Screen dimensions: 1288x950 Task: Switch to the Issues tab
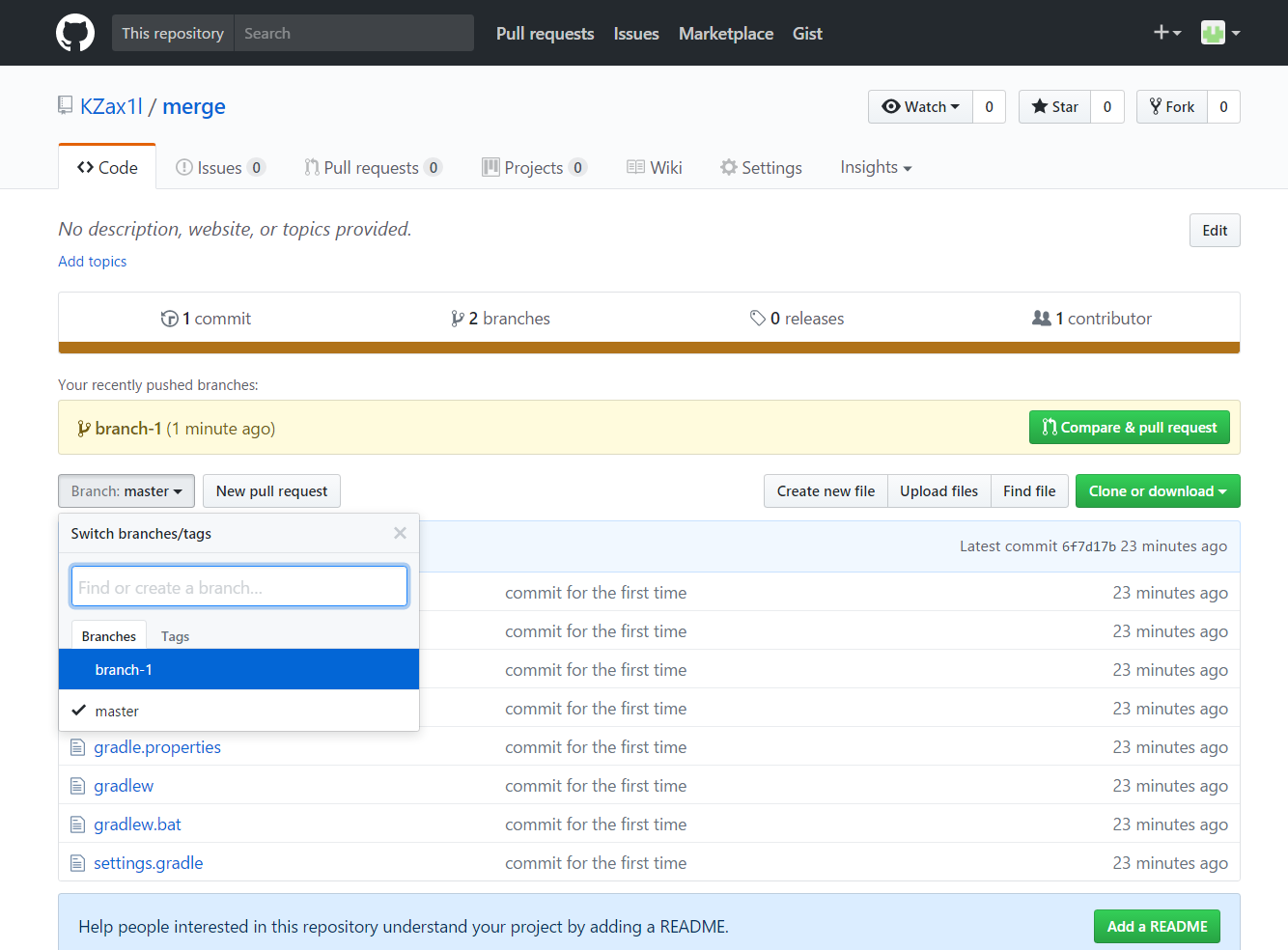[220, 167]
